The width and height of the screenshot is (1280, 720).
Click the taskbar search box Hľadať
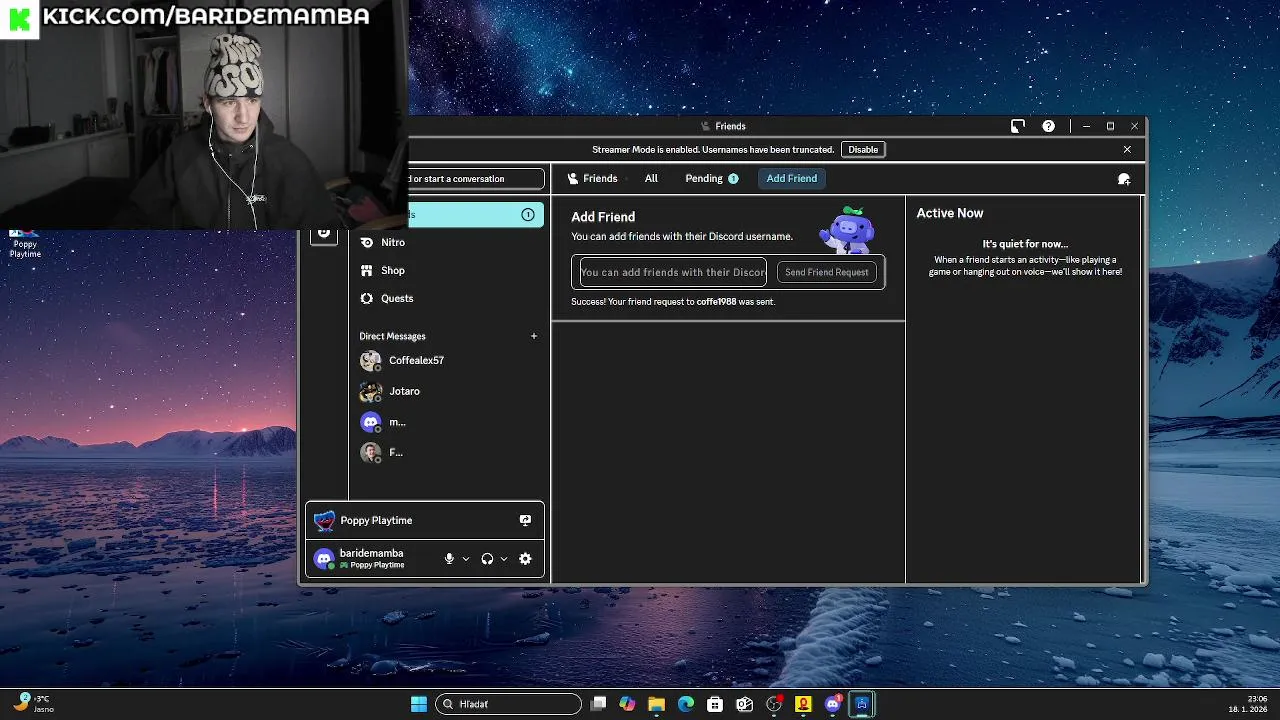pos(508,704)
